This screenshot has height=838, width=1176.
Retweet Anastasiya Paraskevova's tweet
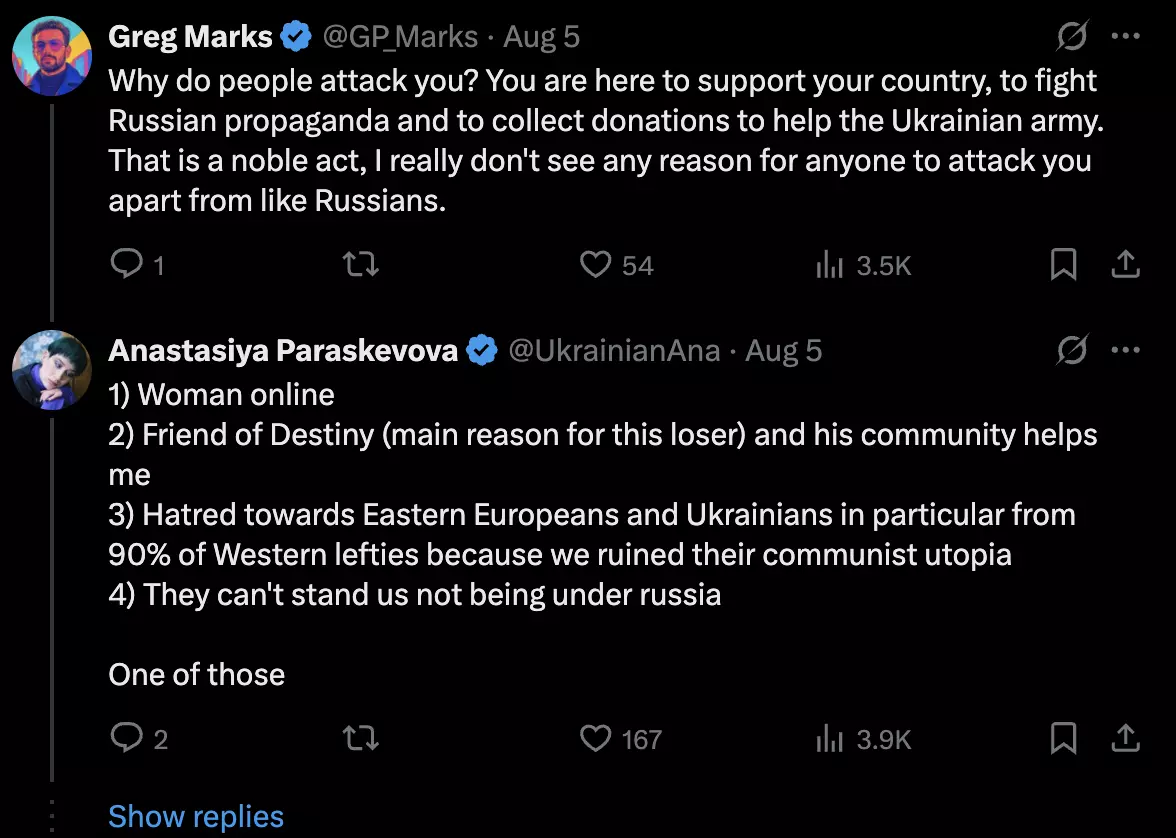(360, 739)
